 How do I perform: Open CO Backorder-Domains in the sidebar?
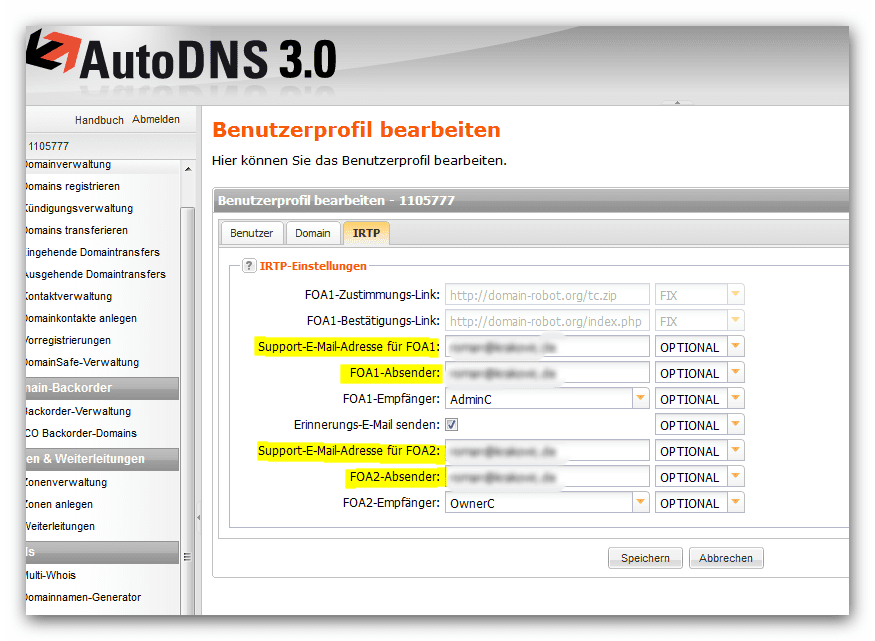point(81,433)
